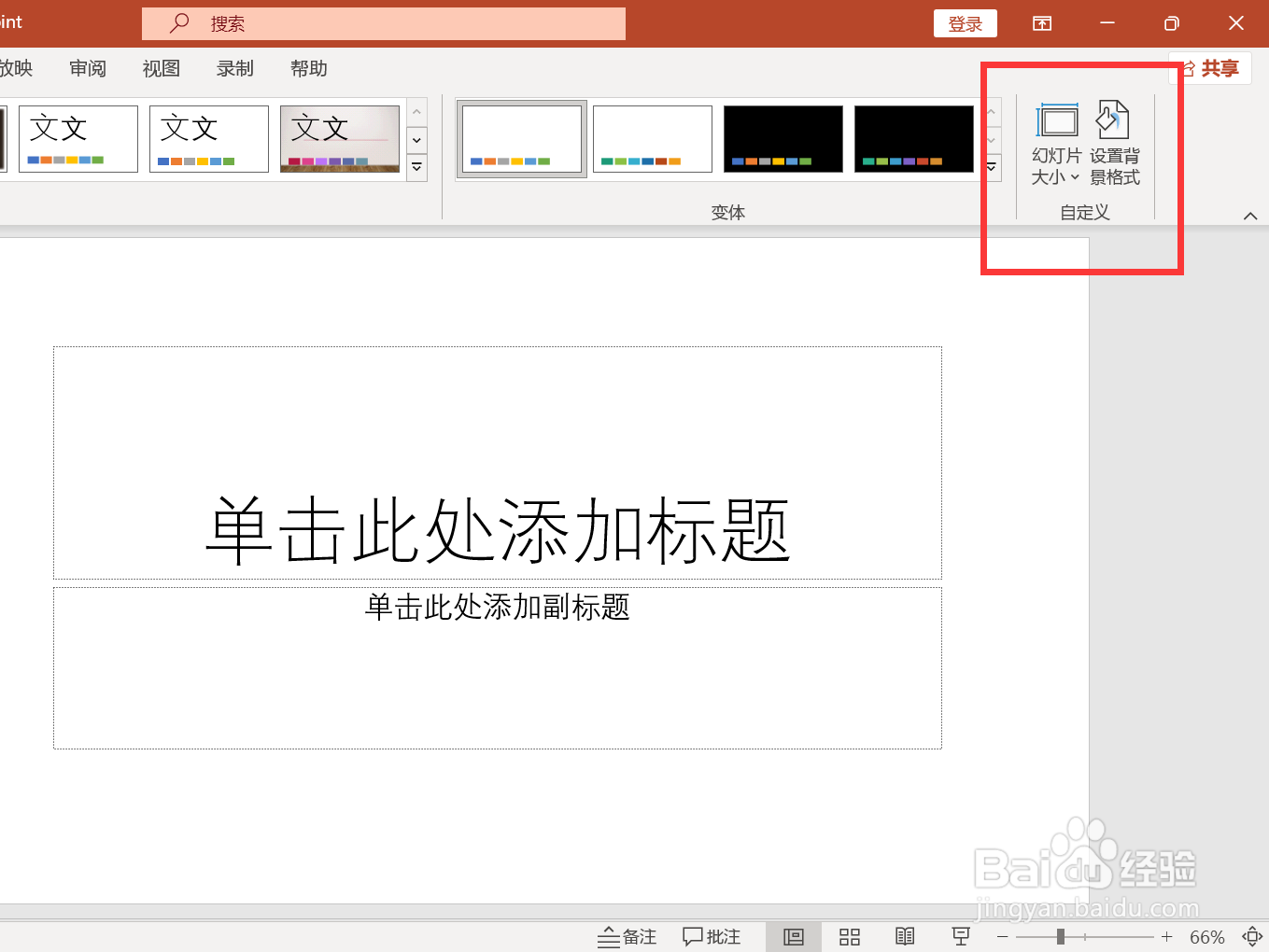The image size is (1269, 952).
Task: Select the textured 文文 theme with wood strip
Action: point(340,139)
